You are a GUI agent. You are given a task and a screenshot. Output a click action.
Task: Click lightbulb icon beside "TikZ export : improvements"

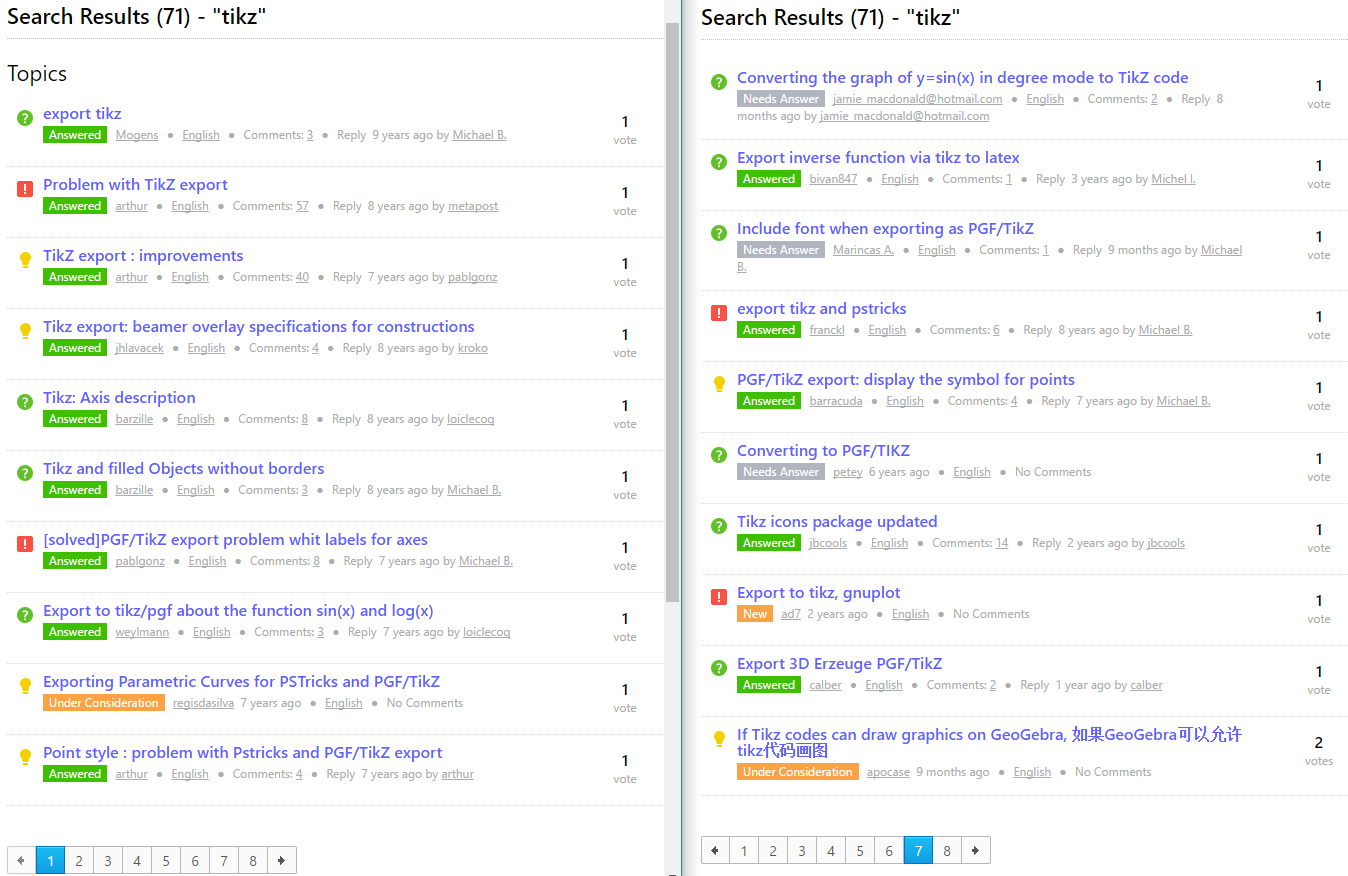tap(25, 260)
